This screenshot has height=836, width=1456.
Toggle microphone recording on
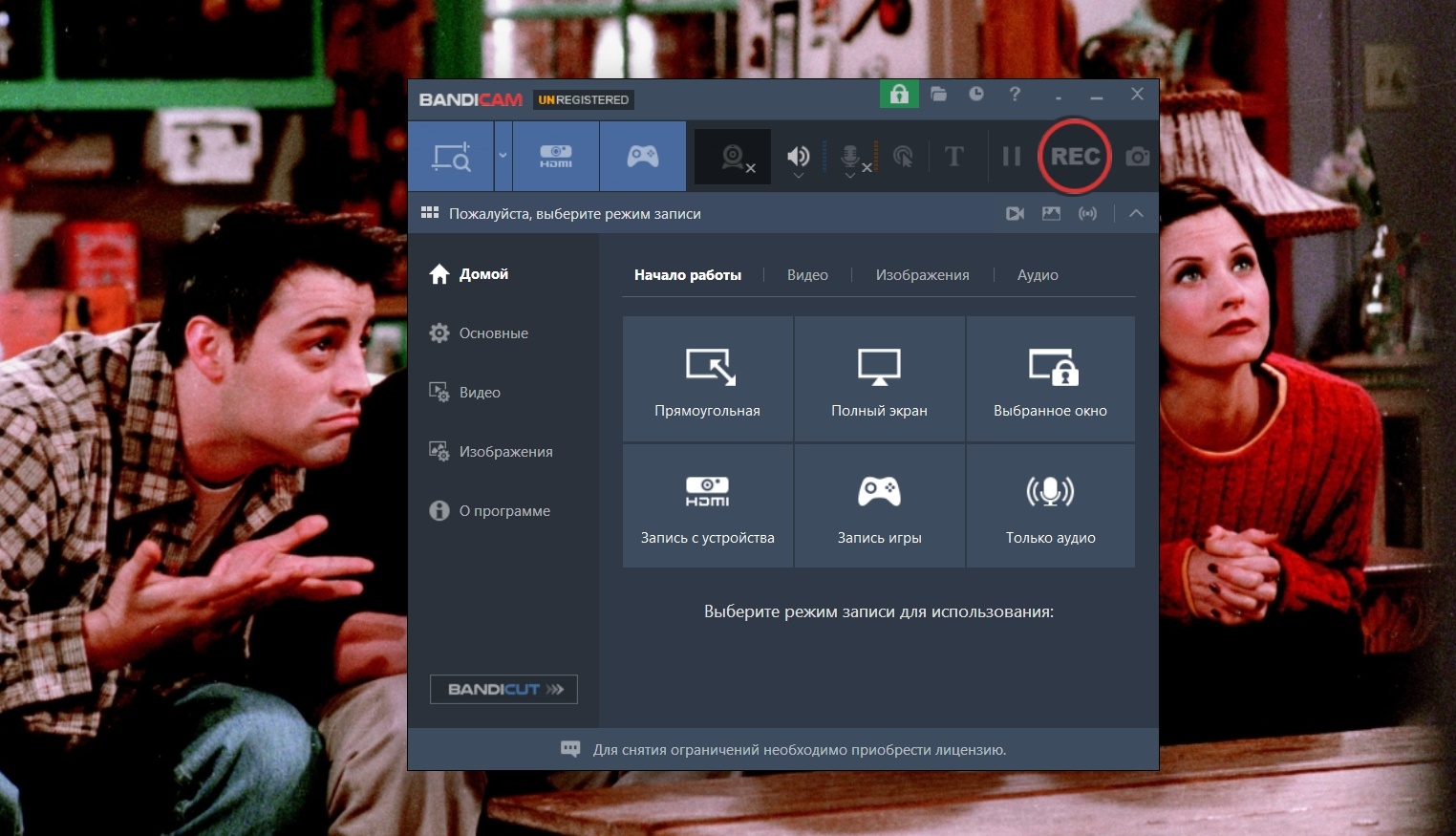pyautogui.click(x=850, y=156)
